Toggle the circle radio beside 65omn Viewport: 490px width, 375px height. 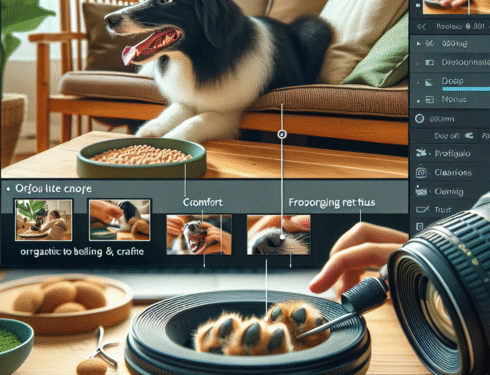click(x=419, y=119)
